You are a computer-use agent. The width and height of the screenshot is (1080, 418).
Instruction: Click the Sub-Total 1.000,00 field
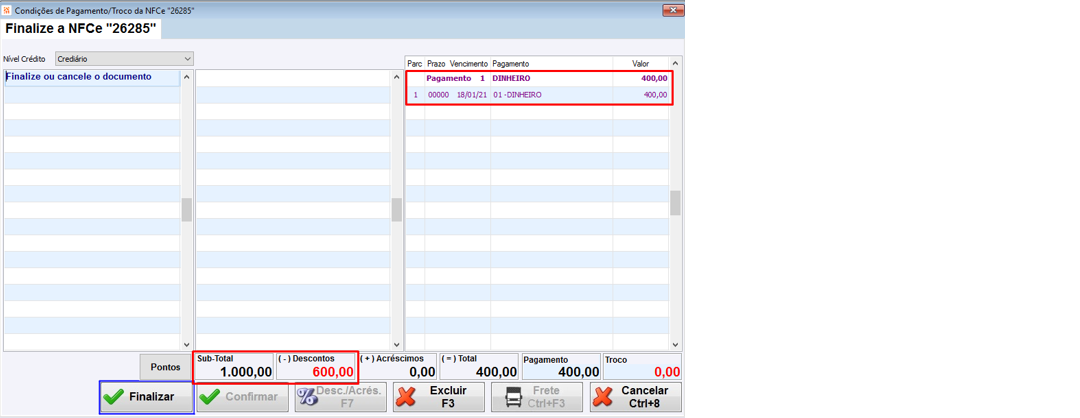[234, 367]
